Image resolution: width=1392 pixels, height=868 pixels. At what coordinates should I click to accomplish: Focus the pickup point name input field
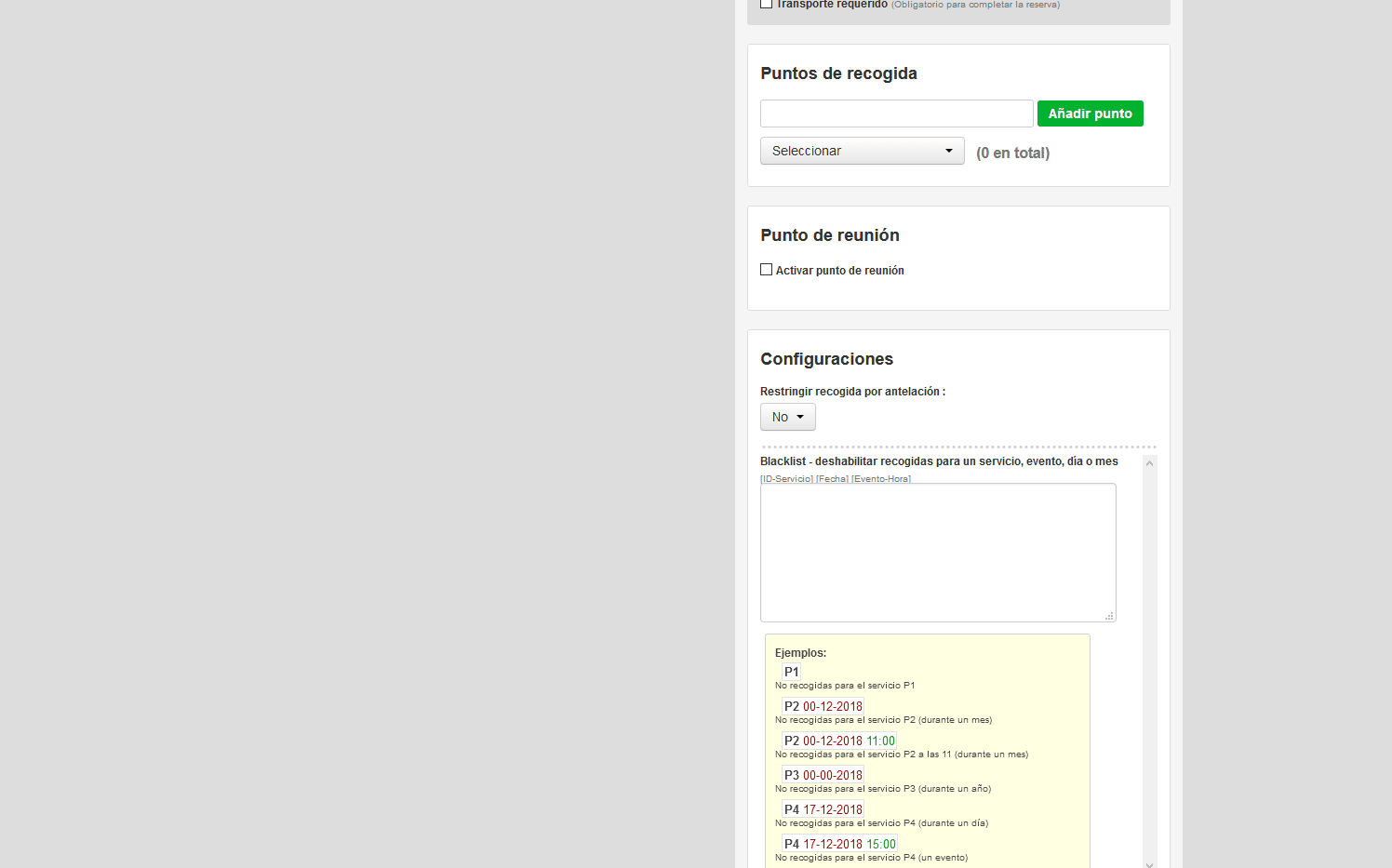[x=896, y=114]
